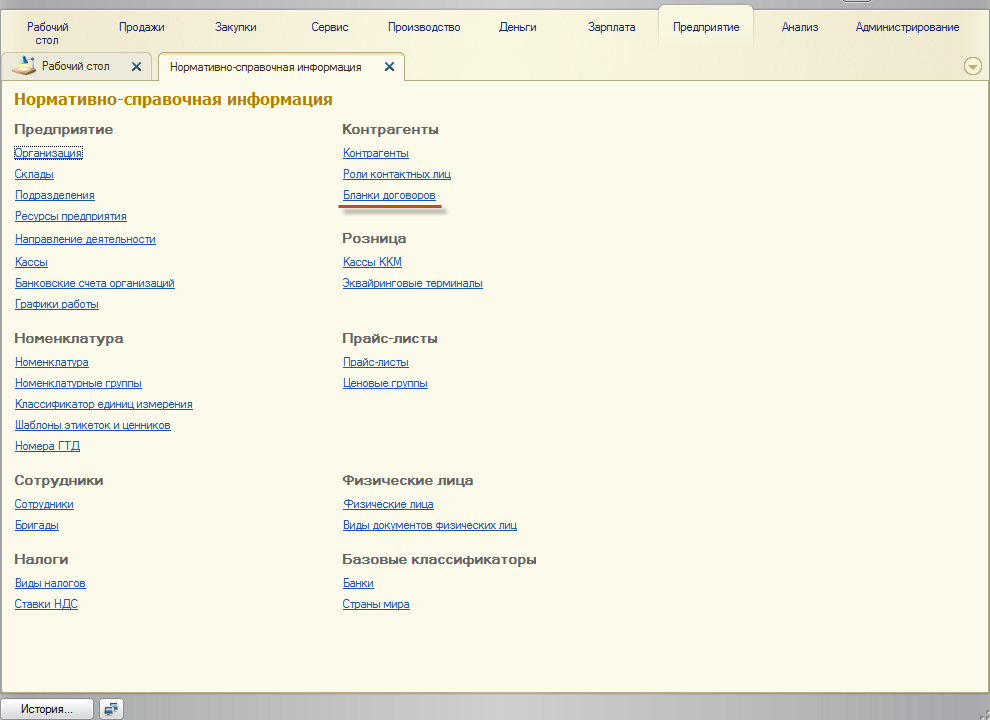Open Страны мира link
Screen dimensions: 990x720
pos(376,604)
